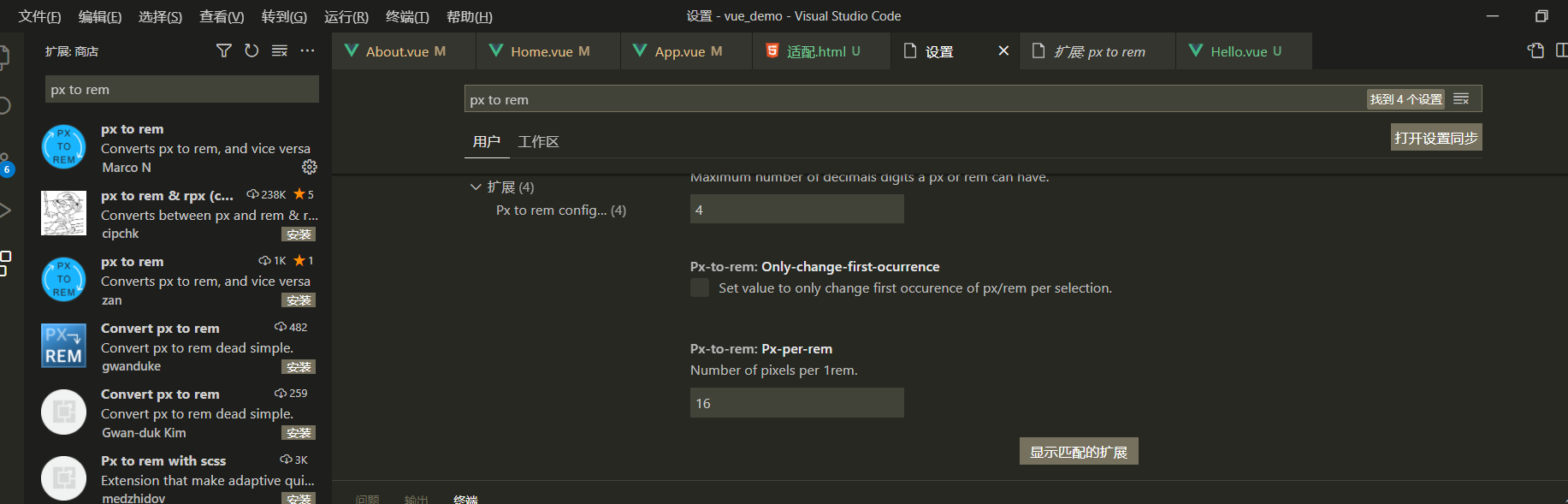Switch to 输出 panel tab
The width and height of the screenshot is (1568, 504).
416,499
